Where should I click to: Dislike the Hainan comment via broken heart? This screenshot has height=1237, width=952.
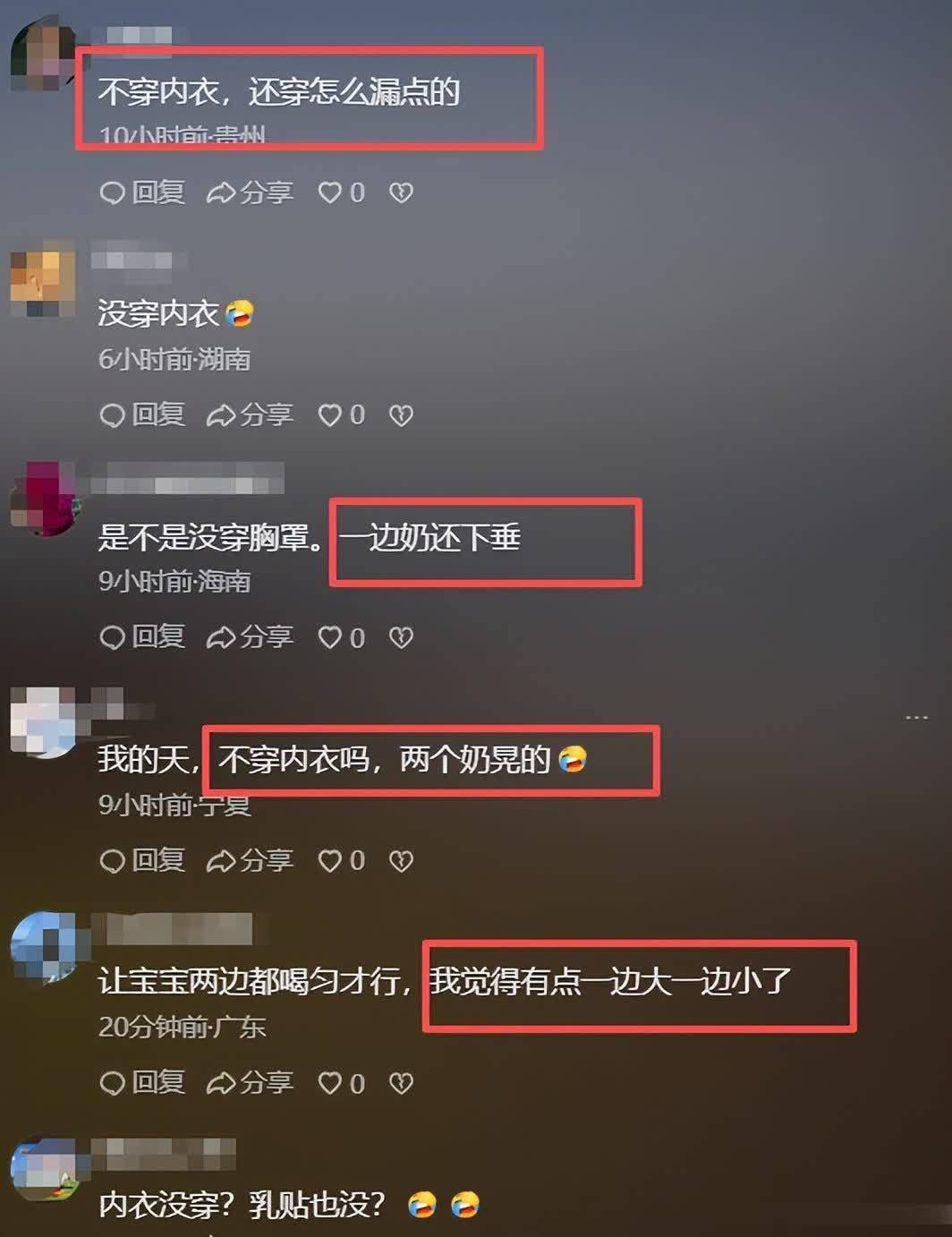tap(401, 637)
